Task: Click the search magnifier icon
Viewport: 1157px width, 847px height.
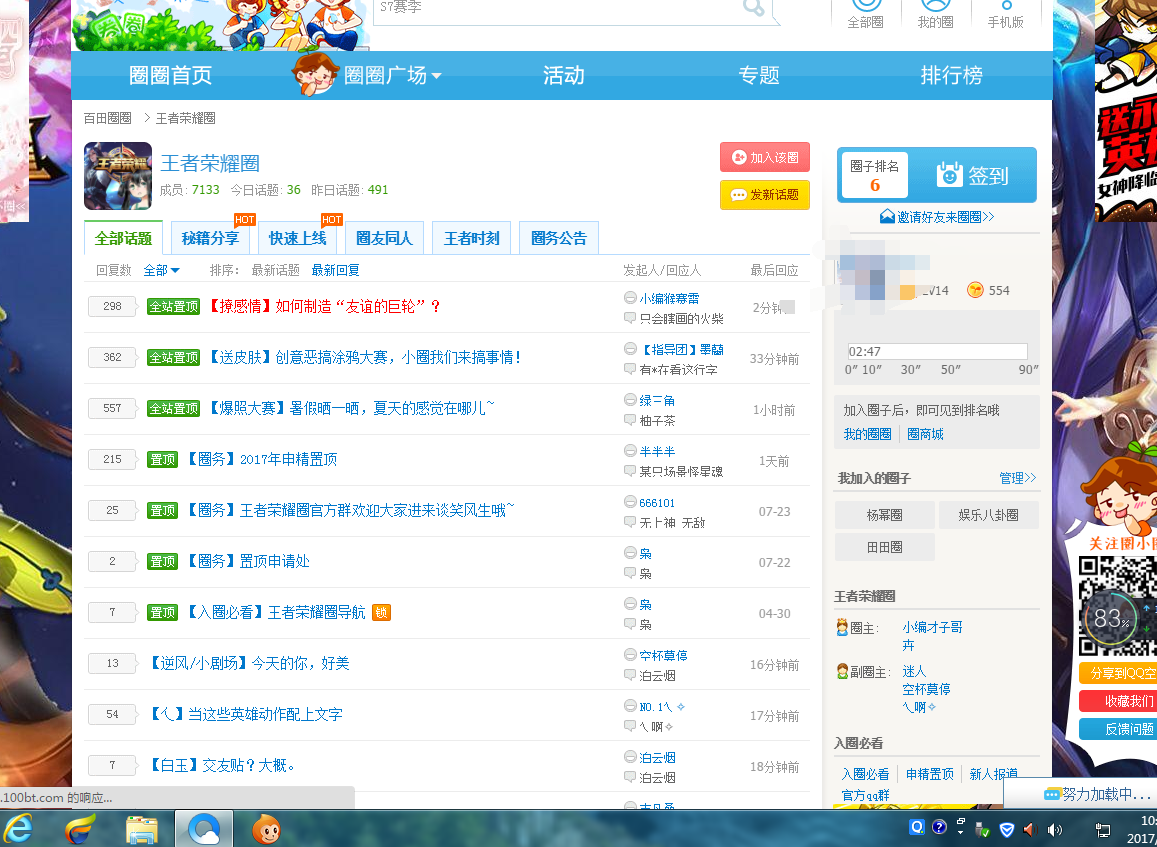Action: point(753,7)
